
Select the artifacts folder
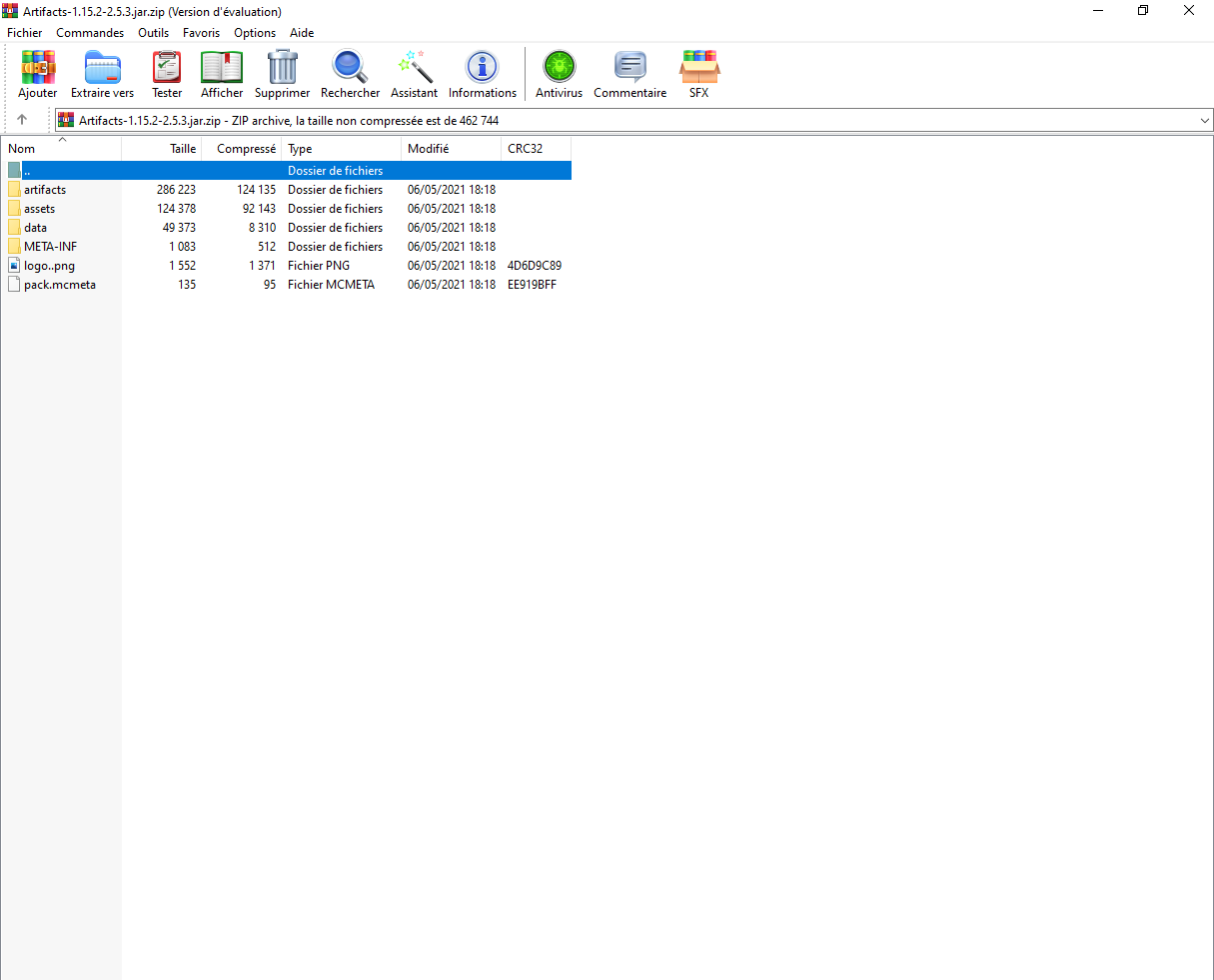(45, 190)
